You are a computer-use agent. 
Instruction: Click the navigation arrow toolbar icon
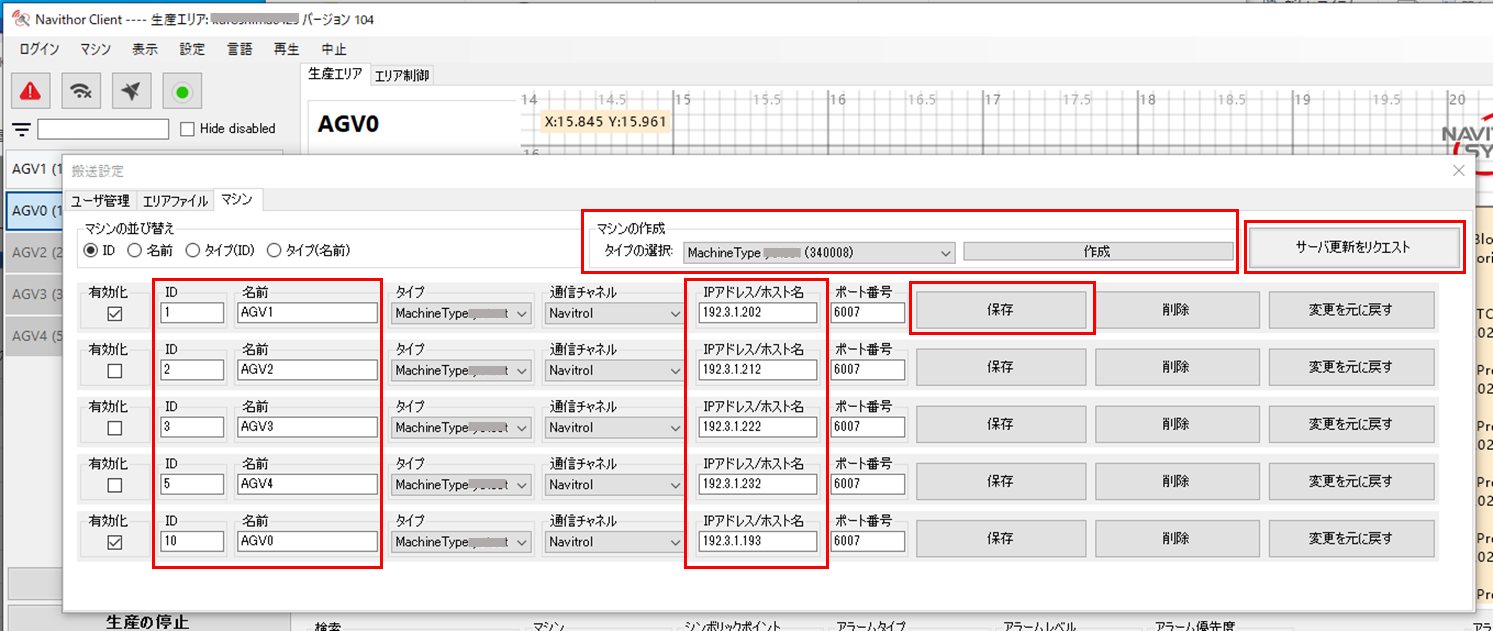[132, 91]
